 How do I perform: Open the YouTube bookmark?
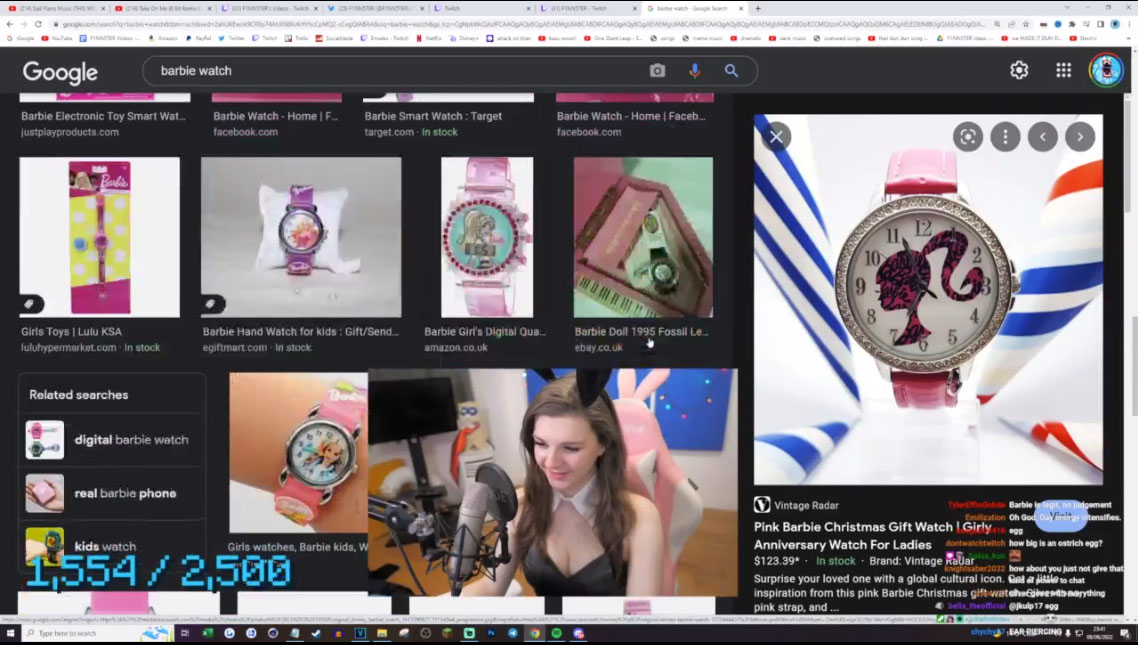(57, 38)
